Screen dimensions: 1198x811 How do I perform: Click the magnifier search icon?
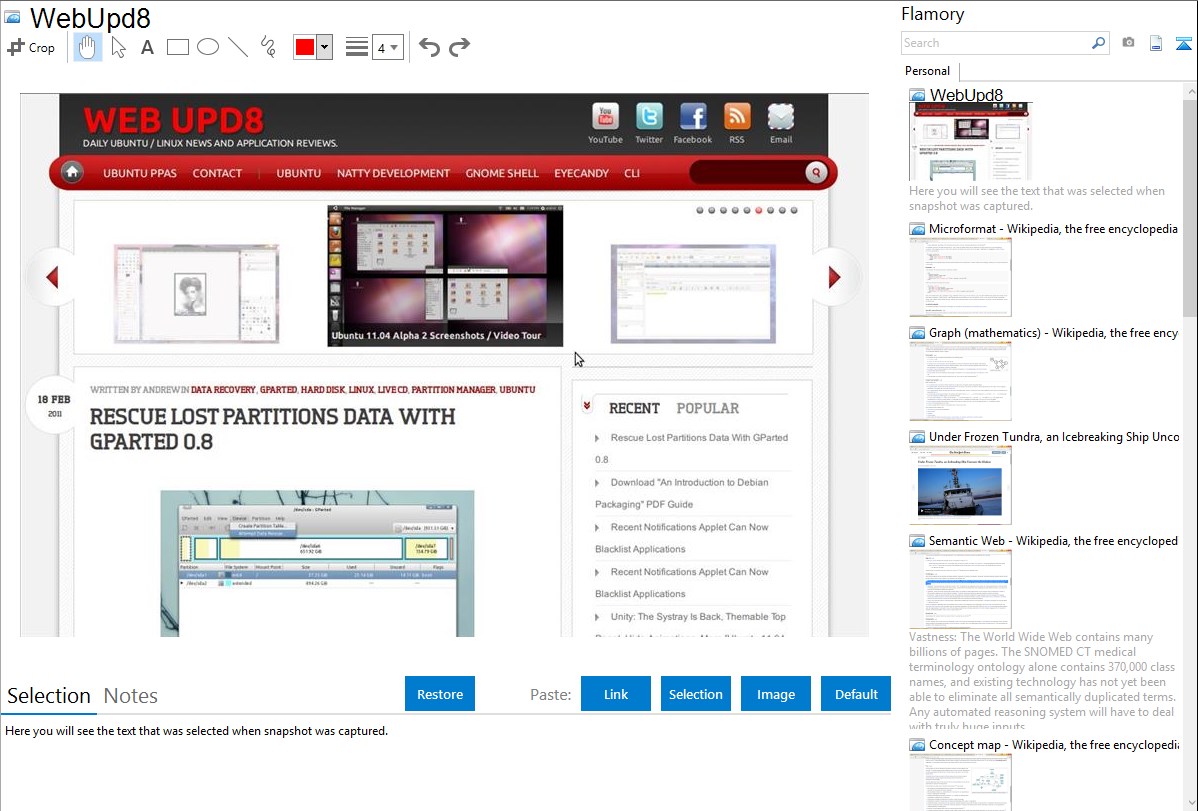1099,43
